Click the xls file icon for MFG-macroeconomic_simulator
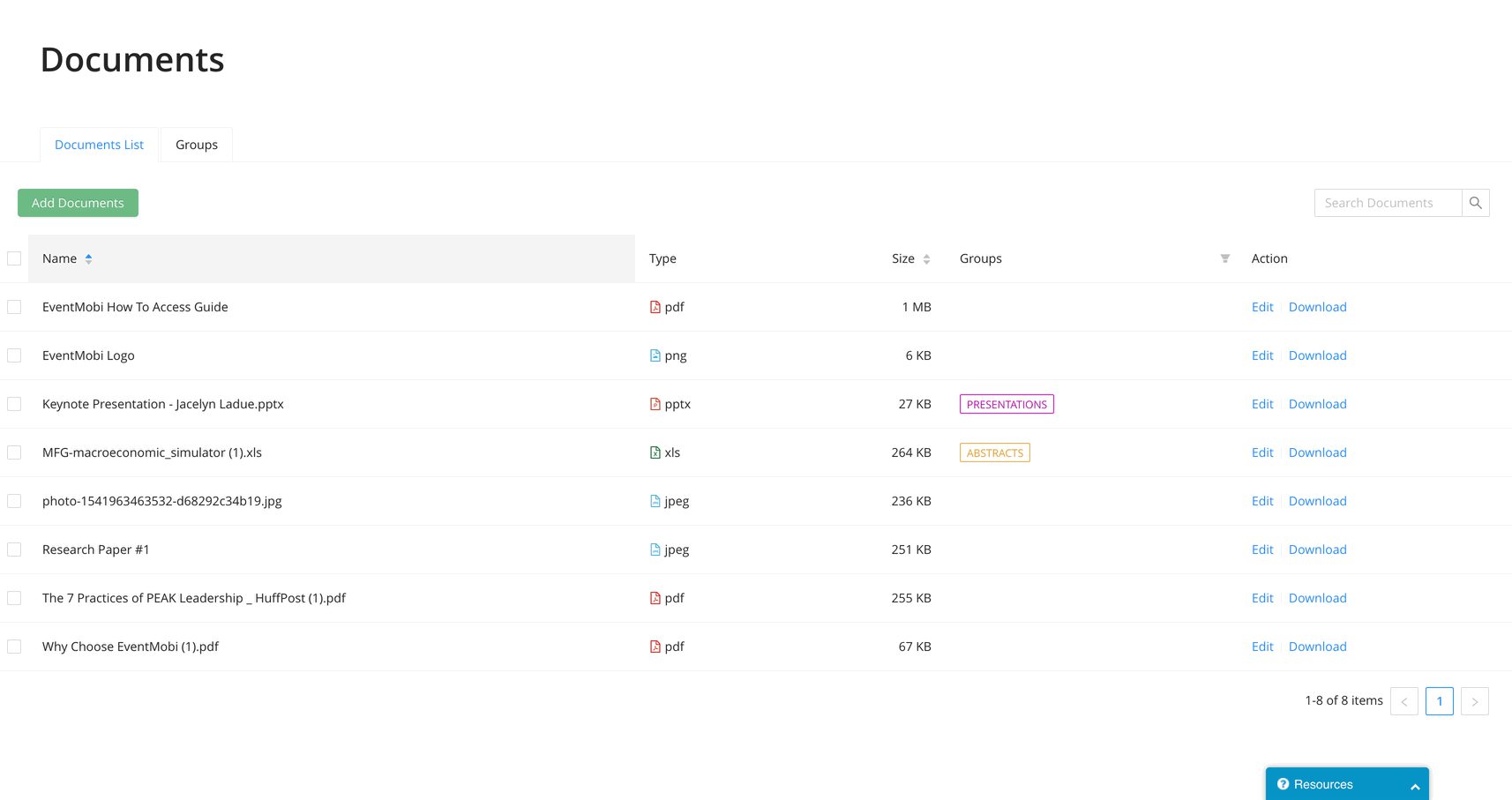Viewport: 1512px width, 800px height. [x=655, y=452]
